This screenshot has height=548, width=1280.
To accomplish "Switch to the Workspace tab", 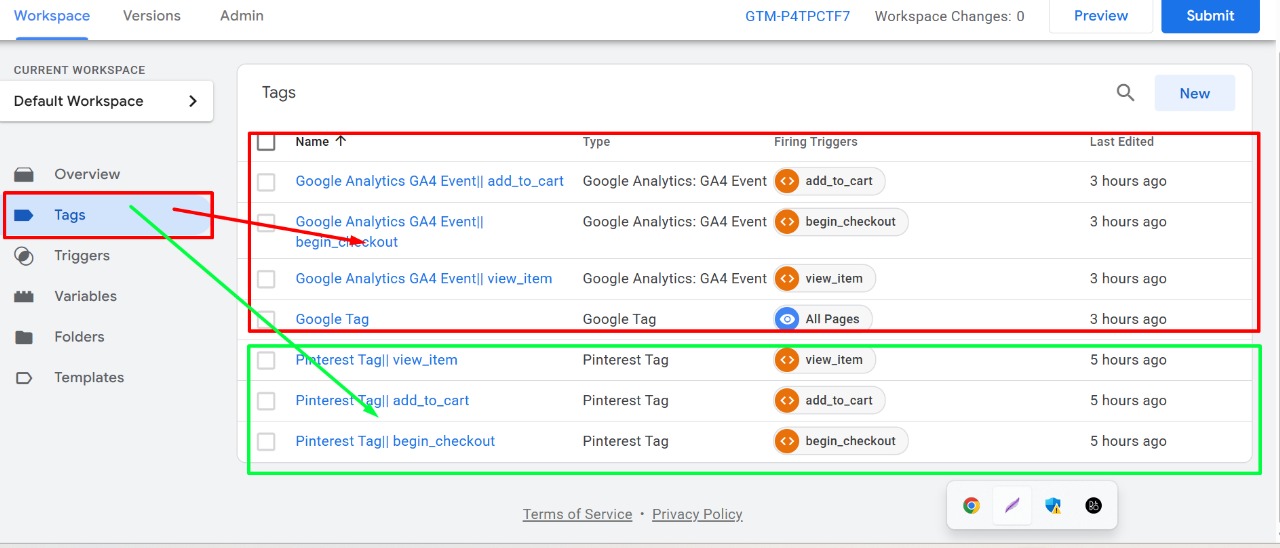I will coord(52,16).
